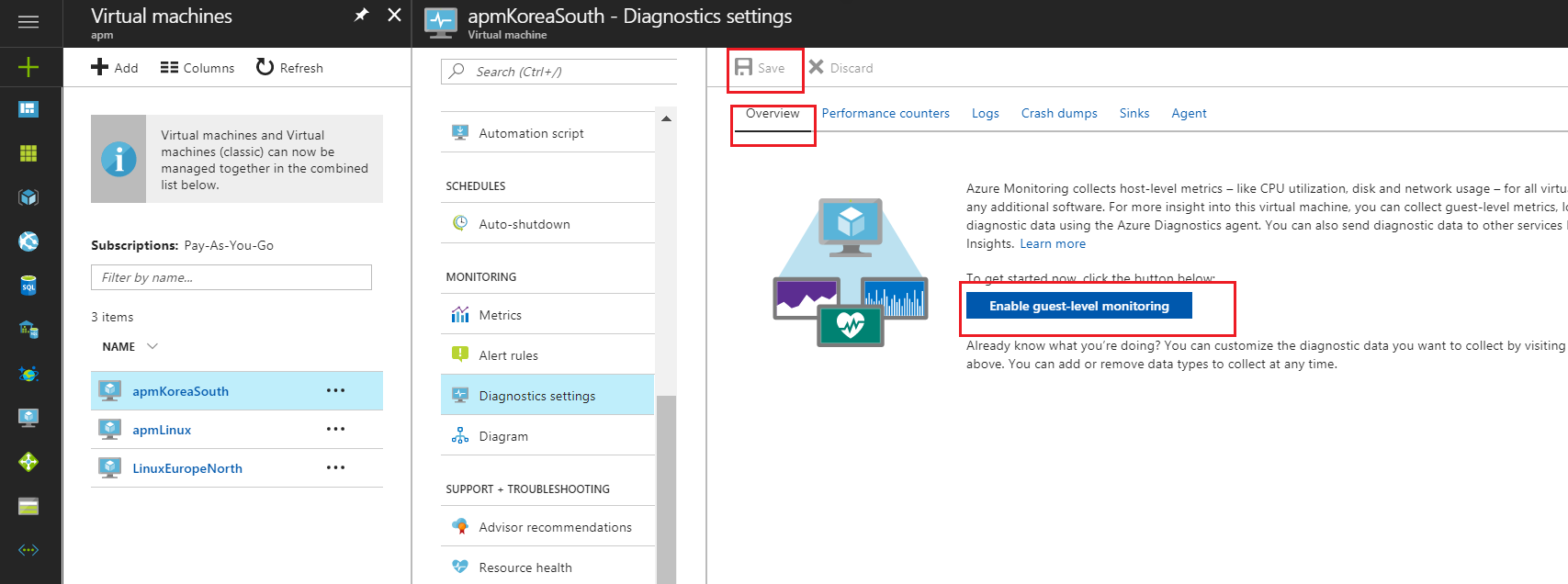Switch to the Sinks tab
Image resolution: width=1568 pixels, height=584 pixels.
pyautogui.click(x=1134, y=113)
